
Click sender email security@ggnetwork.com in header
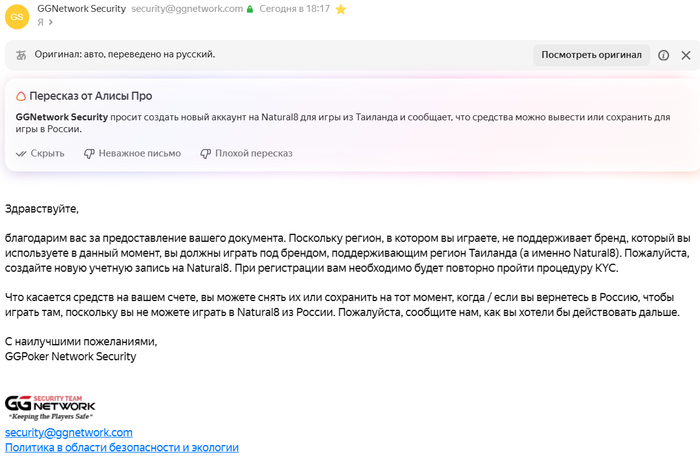click(187, 9)
